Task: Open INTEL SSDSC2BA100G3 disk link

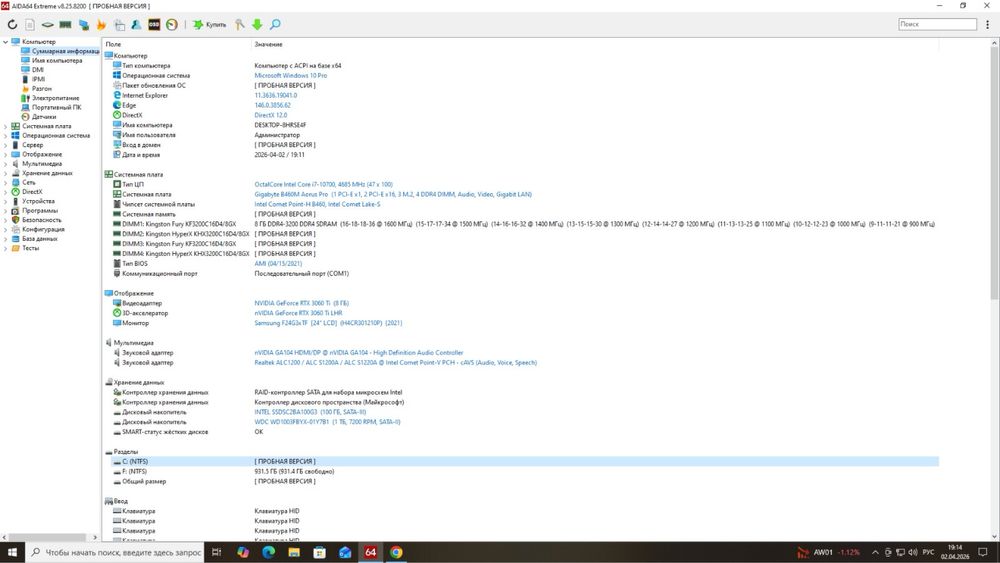Action: point(311,412)
